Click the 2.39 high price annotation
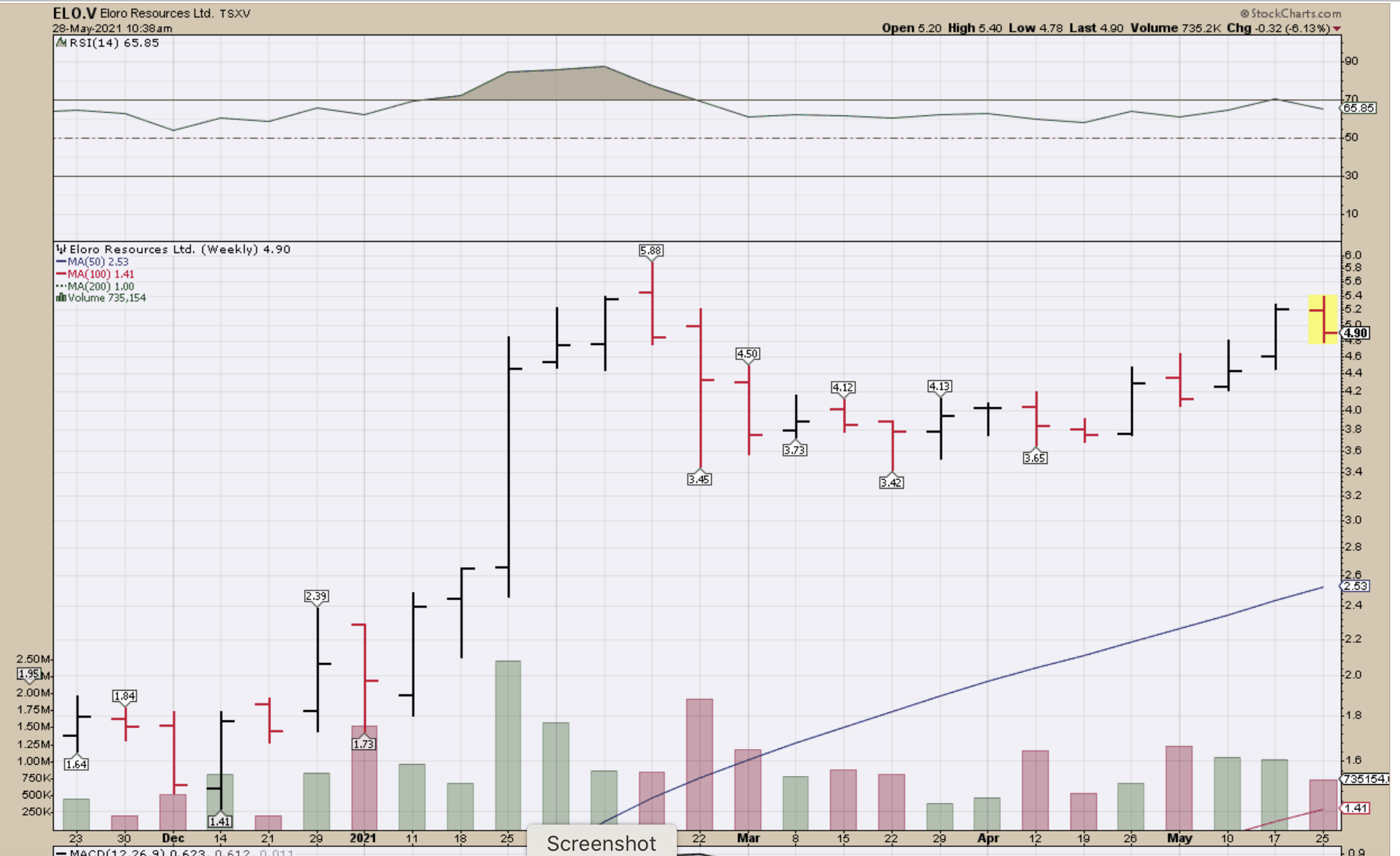1400x856 pixels. click(316, 596)
